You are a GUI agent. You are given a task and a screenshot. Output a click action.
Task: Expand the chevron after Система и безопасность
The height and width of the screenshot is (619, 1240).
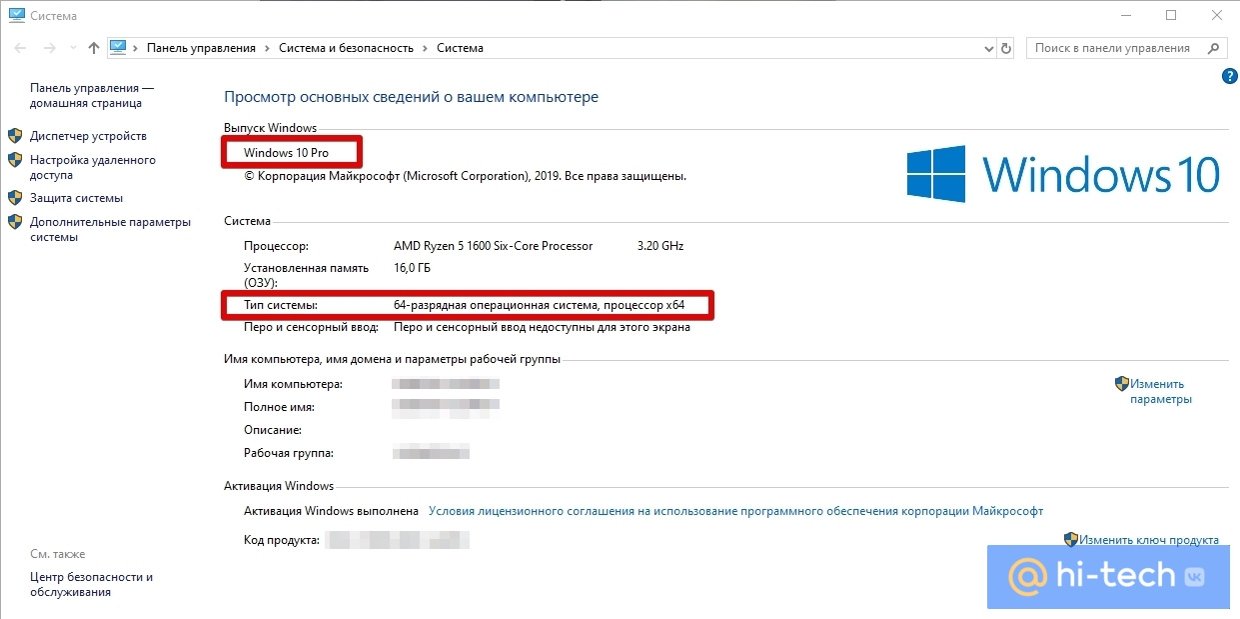coord(425,48)
